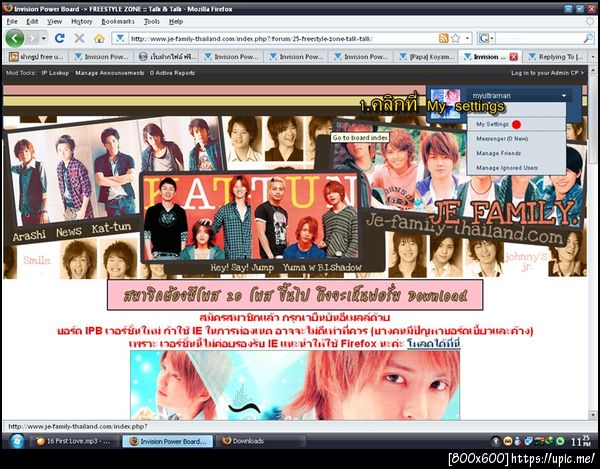Image resolution: width=600 pixels, height=469 pixels.
Task: Click in the Google search box
Action: [540, 39]
